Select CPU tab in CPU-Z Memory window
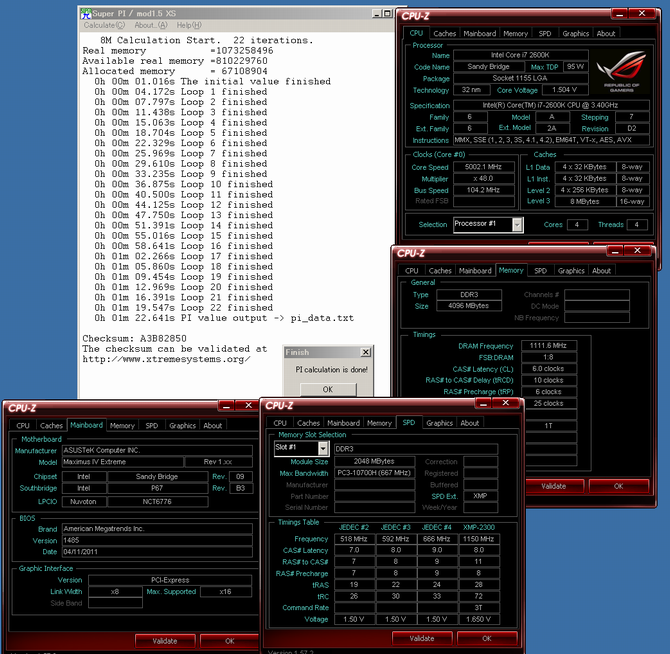The width and height of the screenshot is (670, 654). (x=411, y=271)
